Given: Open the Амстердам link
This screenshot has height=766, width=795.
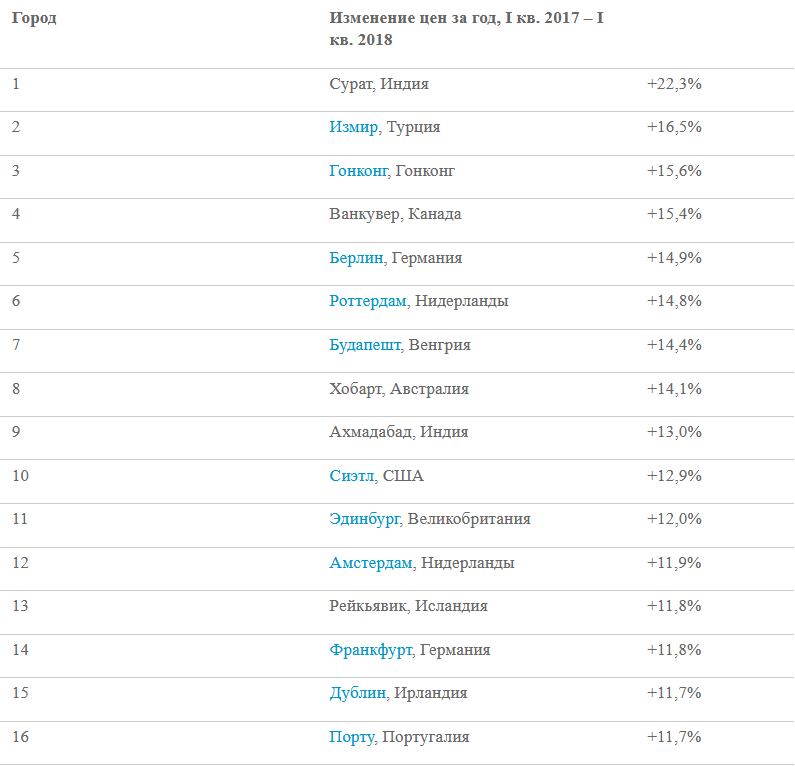Looking at the screenshot, I should [x=371, y=563].
